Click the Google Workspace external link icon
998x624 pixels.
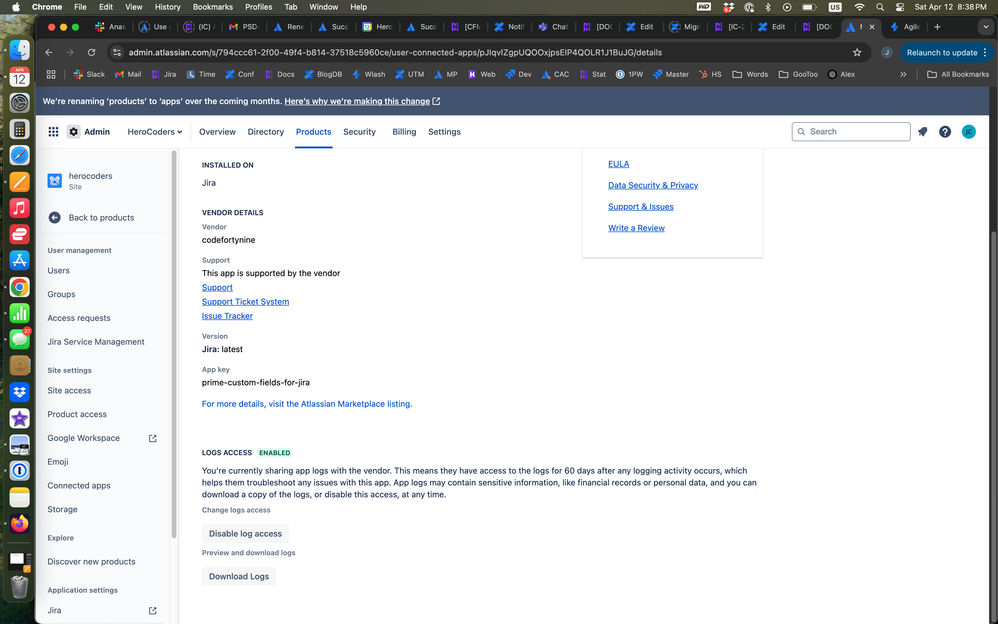(x=152, y=438)
